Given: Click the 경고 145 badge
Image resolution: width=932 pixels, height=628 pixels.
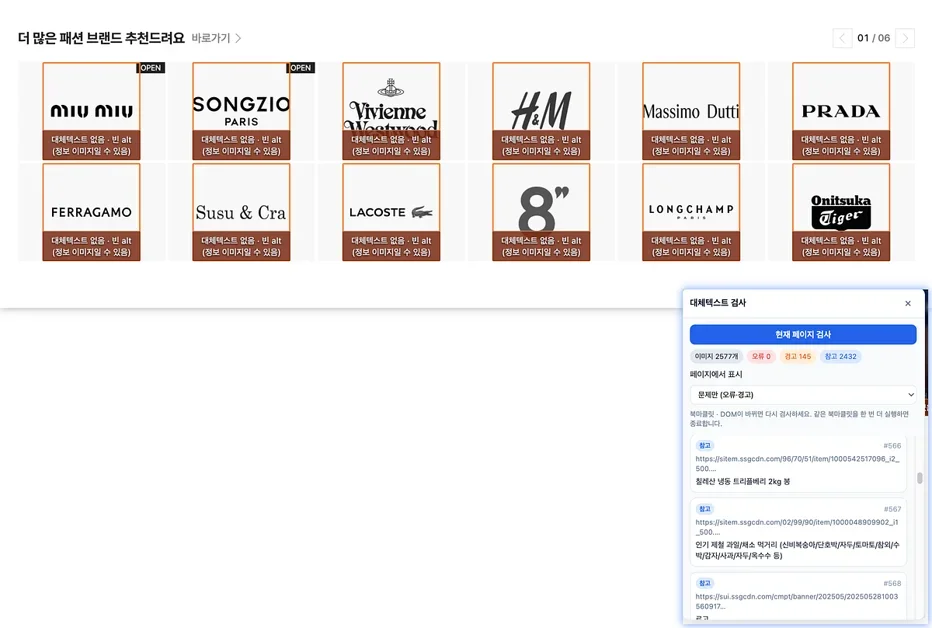Looking at the screenshot, I should click(x=798, y=356).
